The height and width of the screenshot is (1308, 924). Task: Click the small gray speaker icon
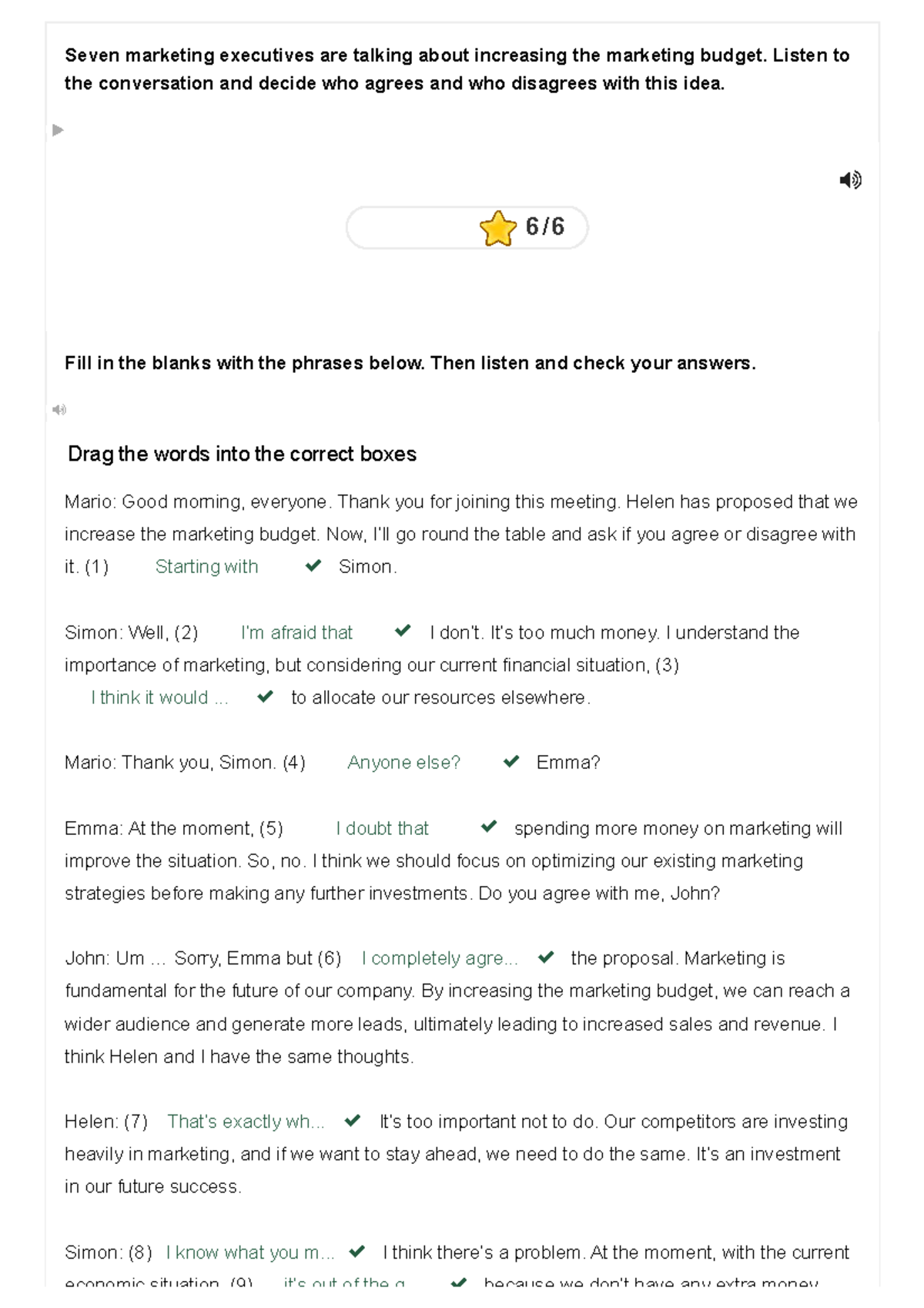(59, 410)
